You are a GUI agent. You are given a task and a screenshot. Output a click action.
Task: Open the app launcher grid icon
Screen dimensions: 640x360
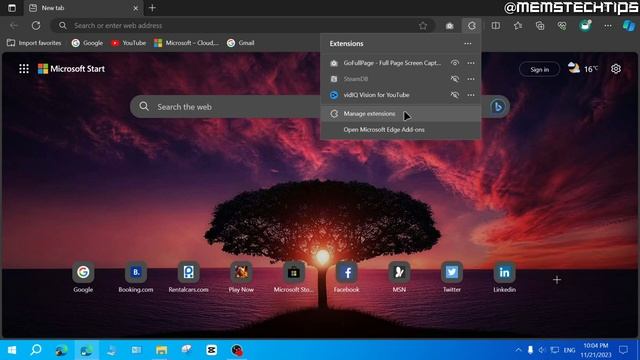(24, 69)
